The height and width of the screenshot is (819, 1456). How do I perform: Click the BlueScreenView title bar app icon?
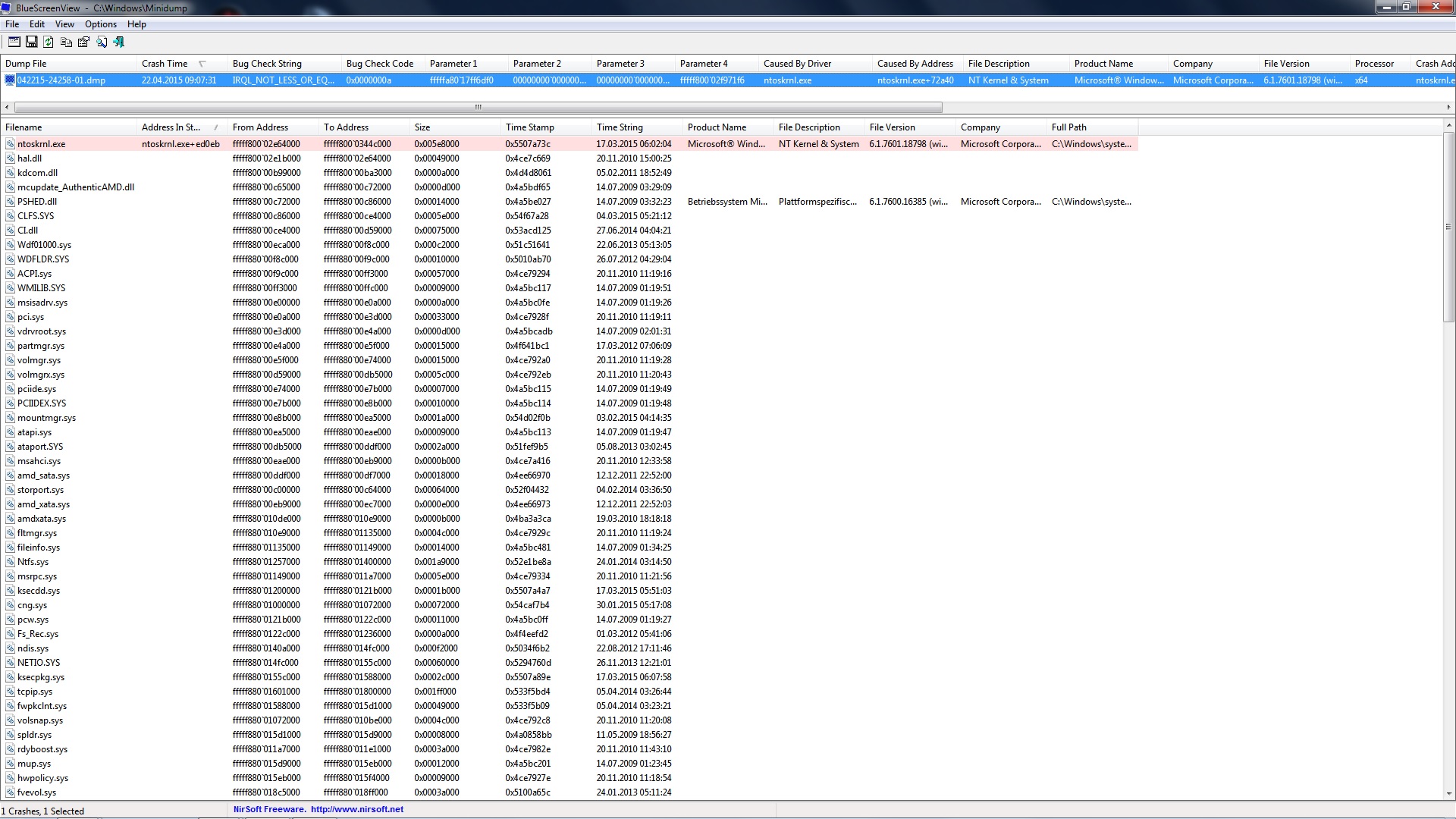[7, 8]
